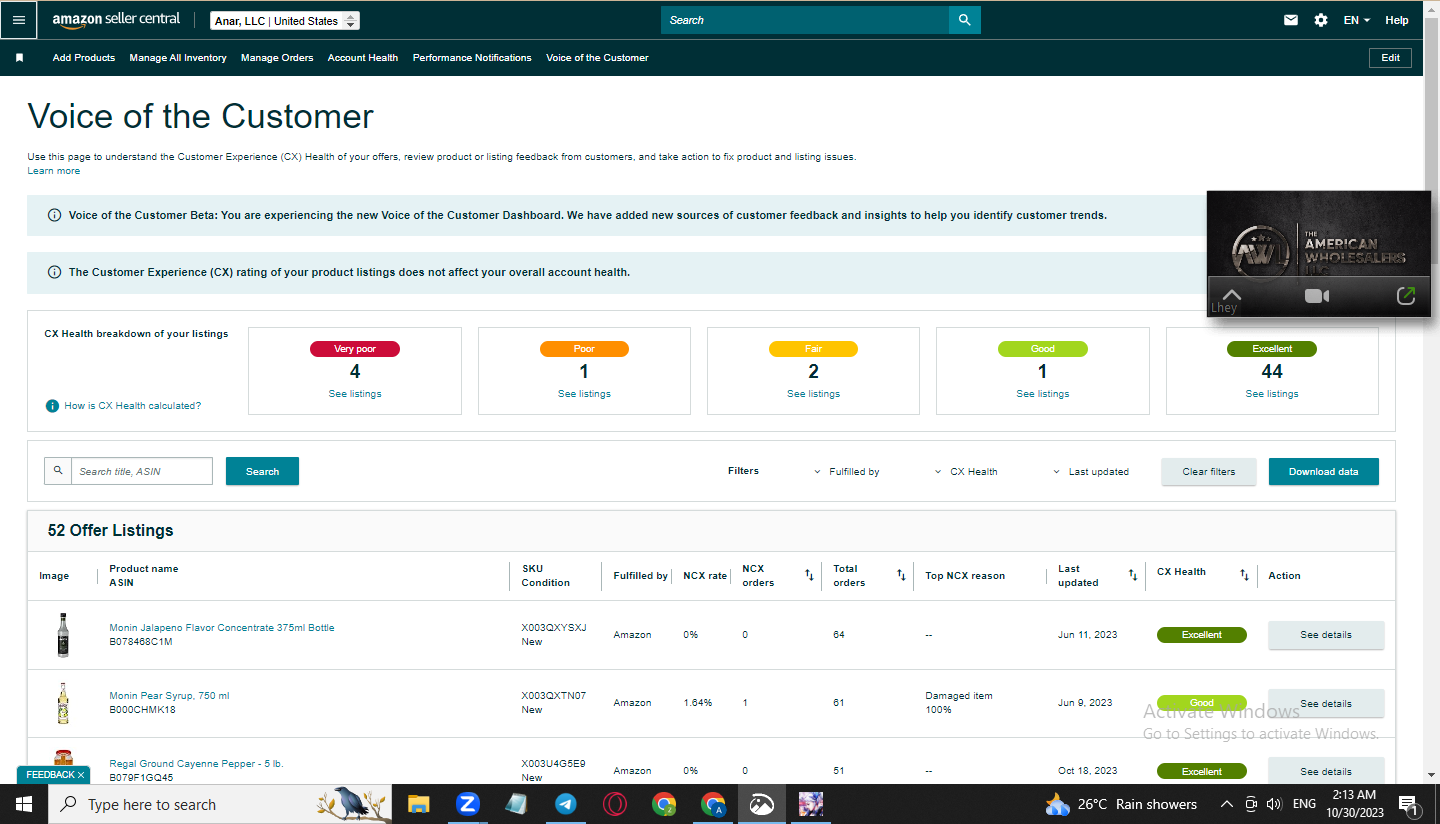
Task: Click the Edit button in the favorites bar
Action: coord(1390,58)
